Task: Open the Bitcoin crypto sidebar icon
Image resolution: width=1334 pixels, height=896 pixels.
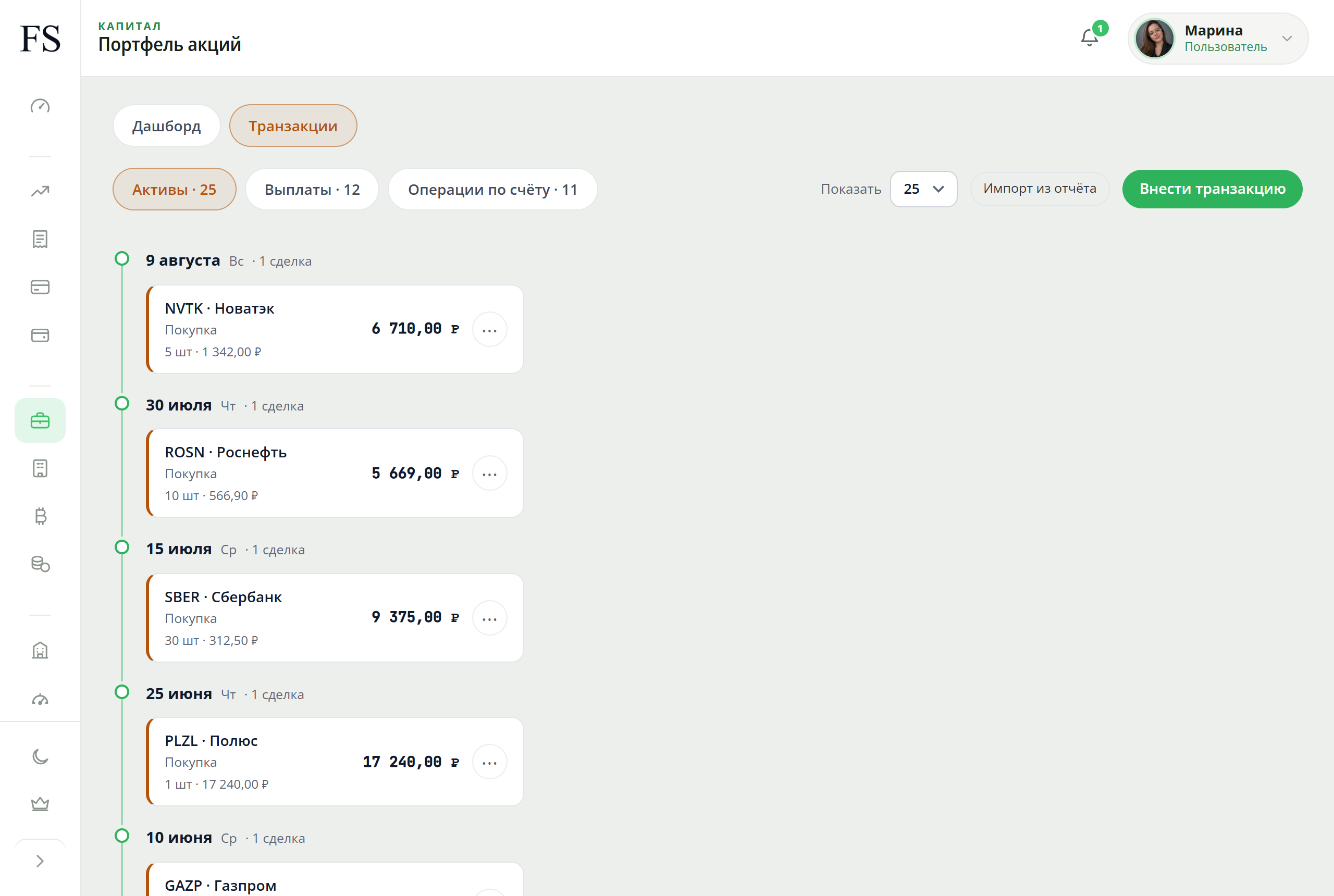Action: [x=40, y=516]
